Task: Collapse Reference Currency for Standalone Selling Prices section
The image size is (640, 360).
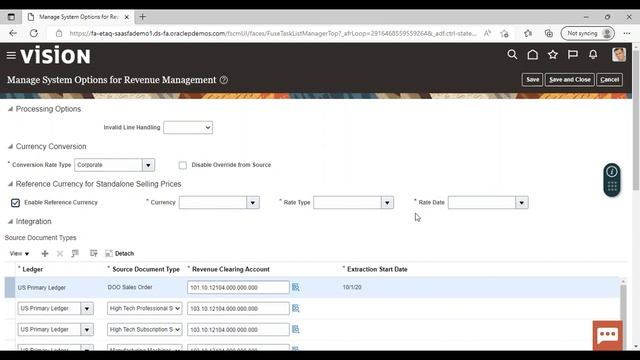Action: click(x=10, y=184)
